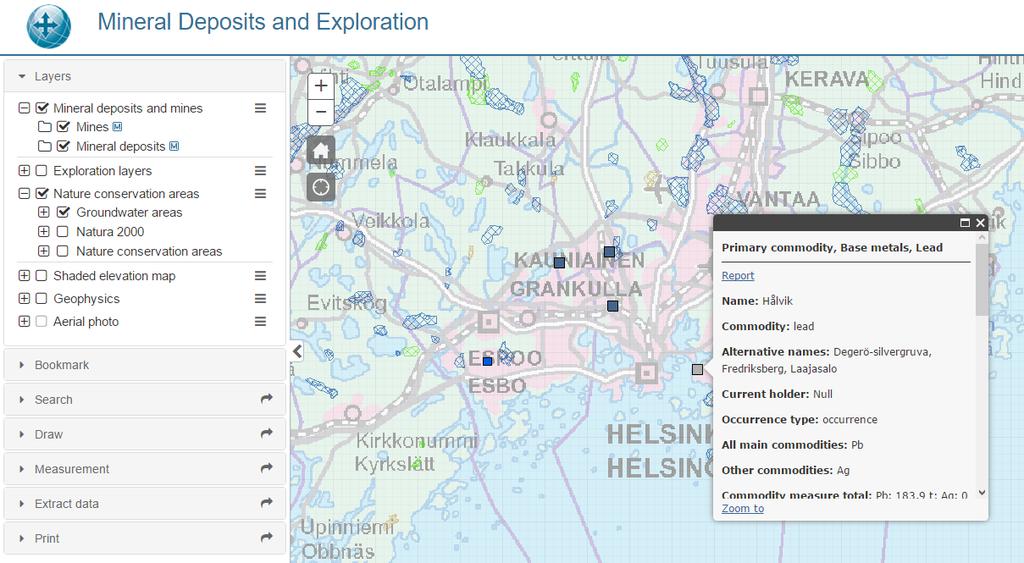Select deposit marker below Grankulla label
Screen dimensions: 1024x563
[x=613, y=306]
